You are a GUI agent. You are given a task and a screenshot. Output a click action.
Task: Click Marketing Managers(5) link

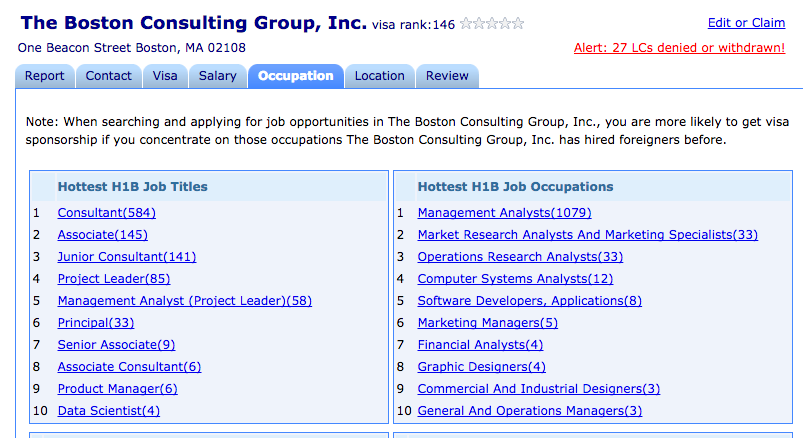click(x=488, y=323)
